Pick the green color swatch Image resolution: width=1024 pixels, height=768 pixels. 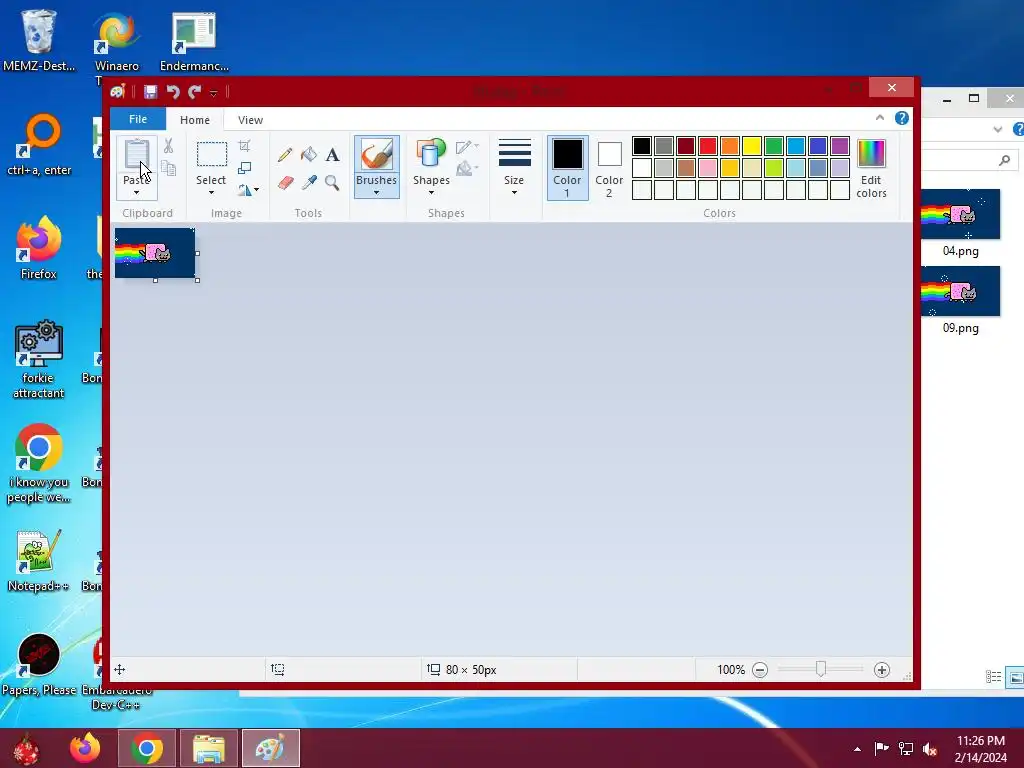774,146
